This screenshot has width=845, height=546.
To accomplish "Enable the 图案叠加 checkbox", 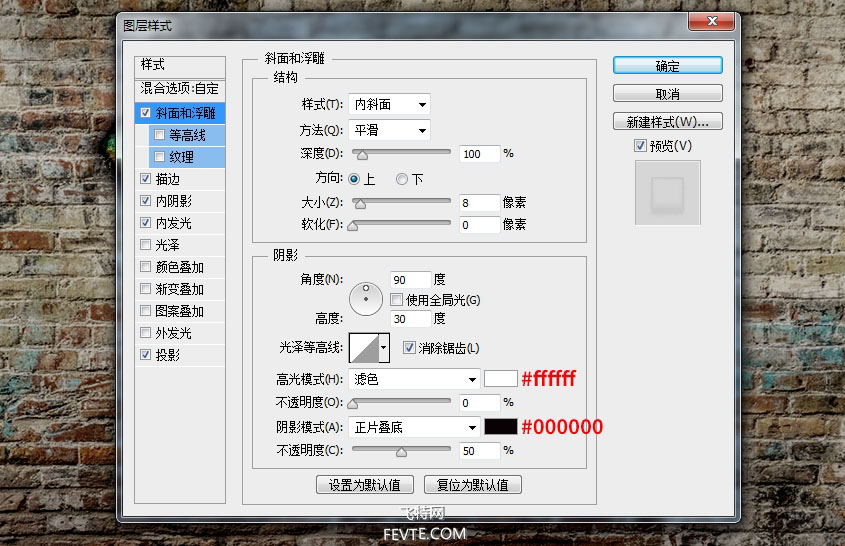I will click(x=145, y=311).
